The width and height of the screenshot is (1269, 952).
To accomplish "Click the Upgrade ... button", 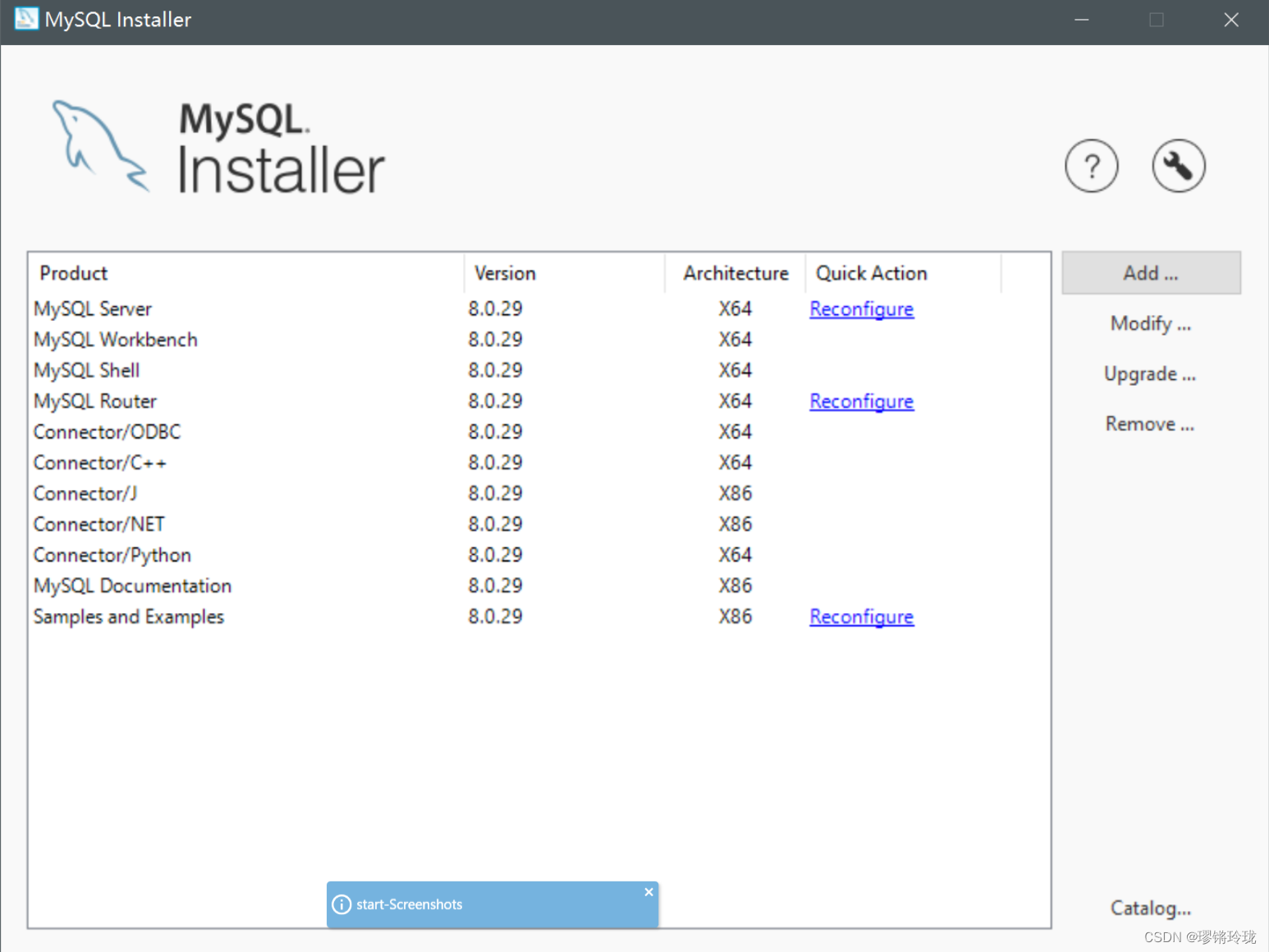I will point(1150,374).
